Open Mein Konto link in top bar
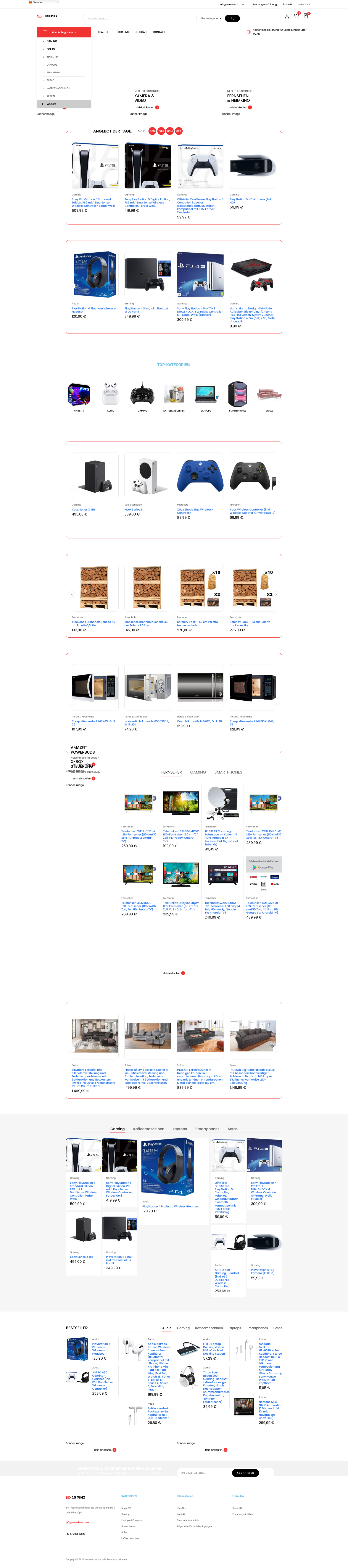Viewport: 348px width, 1568px height. 305,4
